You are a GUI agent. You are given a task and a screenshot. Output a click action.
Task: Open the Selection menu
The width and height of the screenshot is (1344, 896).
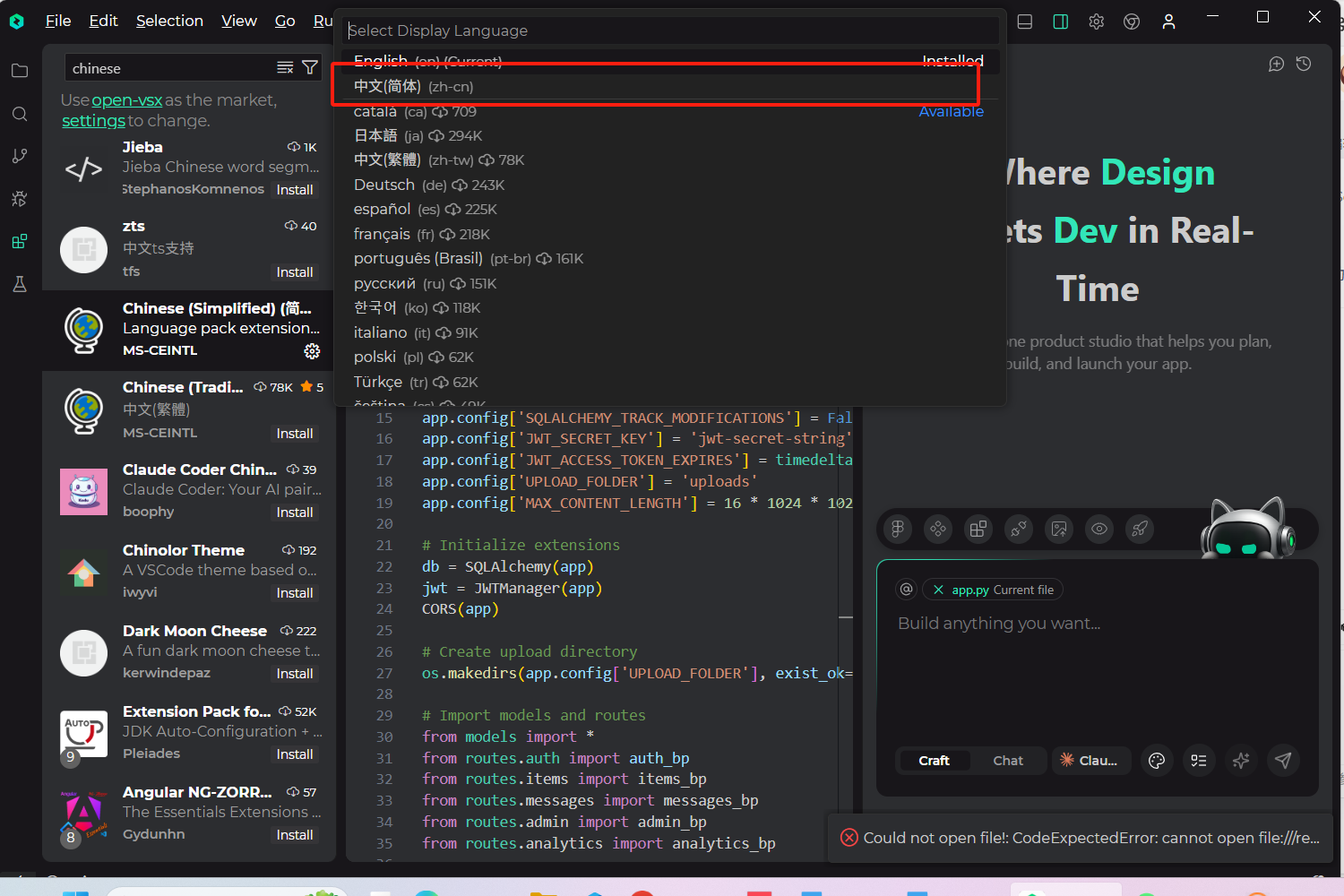pyautogui.click(x=169, y=20)
